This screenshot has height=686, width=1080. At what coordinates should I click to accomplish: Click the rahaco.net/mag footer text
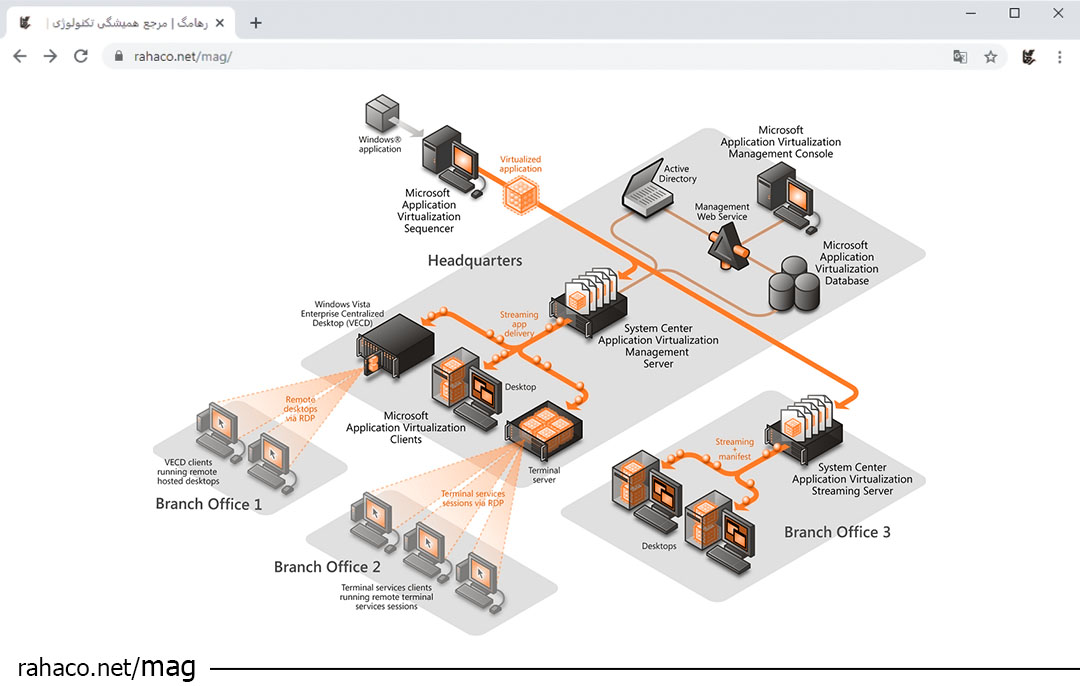(x=107, y=666)
